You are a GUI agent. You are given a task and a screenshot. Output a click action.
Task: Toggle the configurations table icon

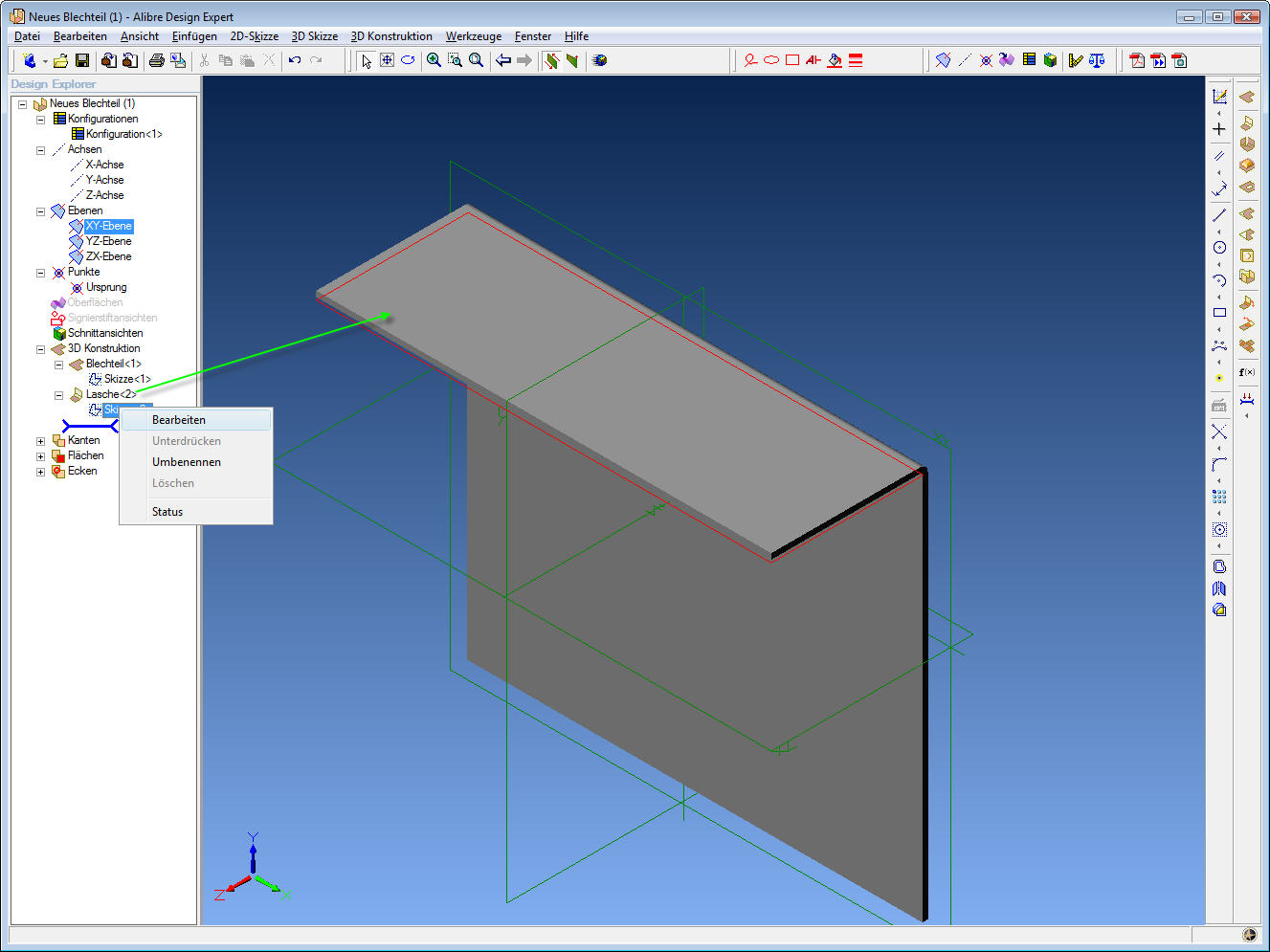pos(1029,60)
